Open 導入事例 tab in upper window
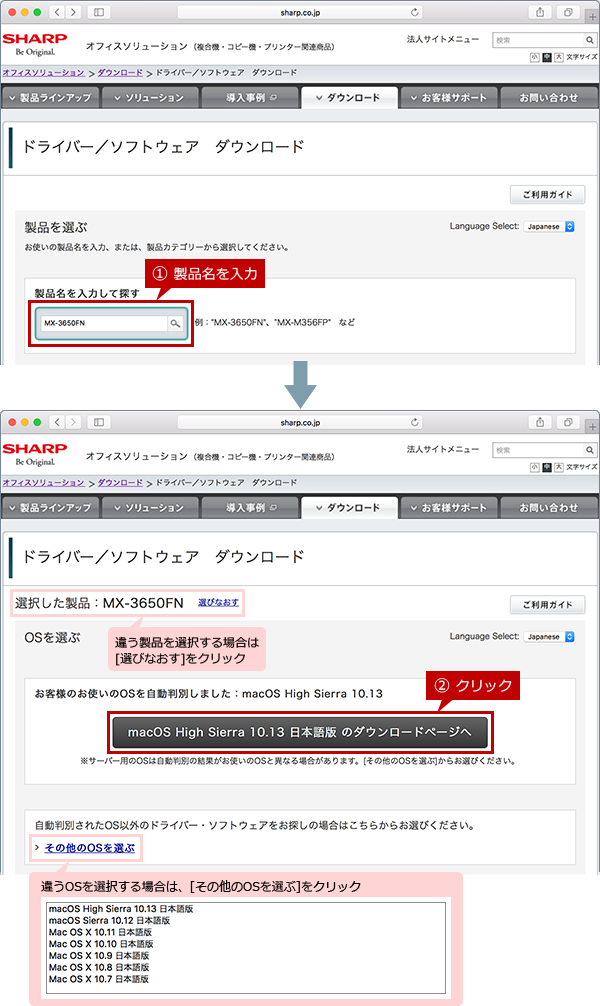Viewport: 600px width, 1006px height. 250,98
